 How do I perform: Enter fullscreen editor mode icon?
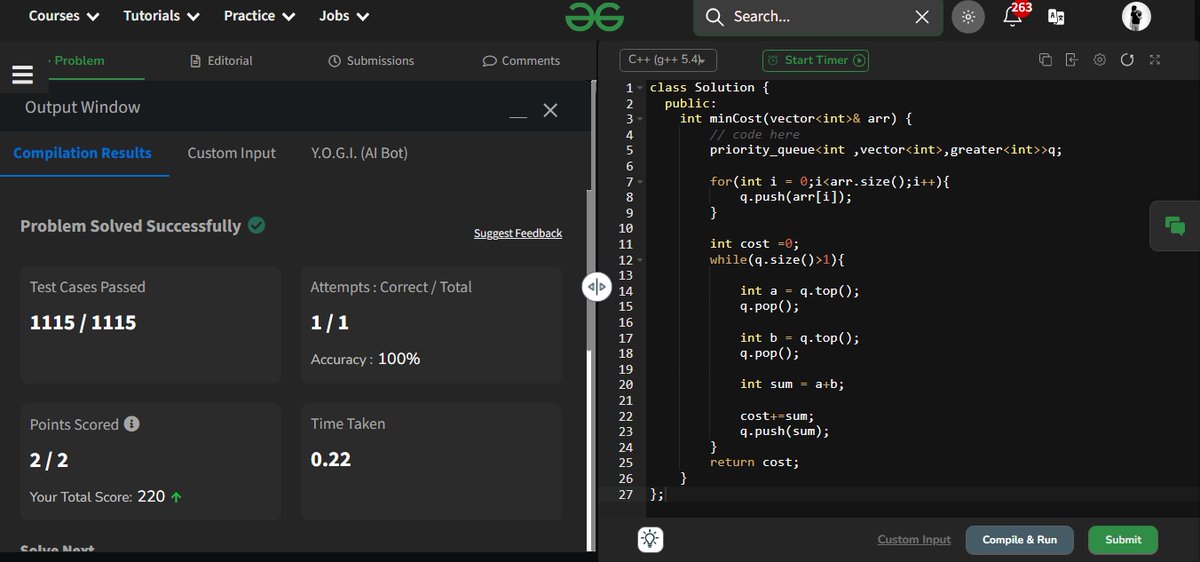tap(1155, 60)
